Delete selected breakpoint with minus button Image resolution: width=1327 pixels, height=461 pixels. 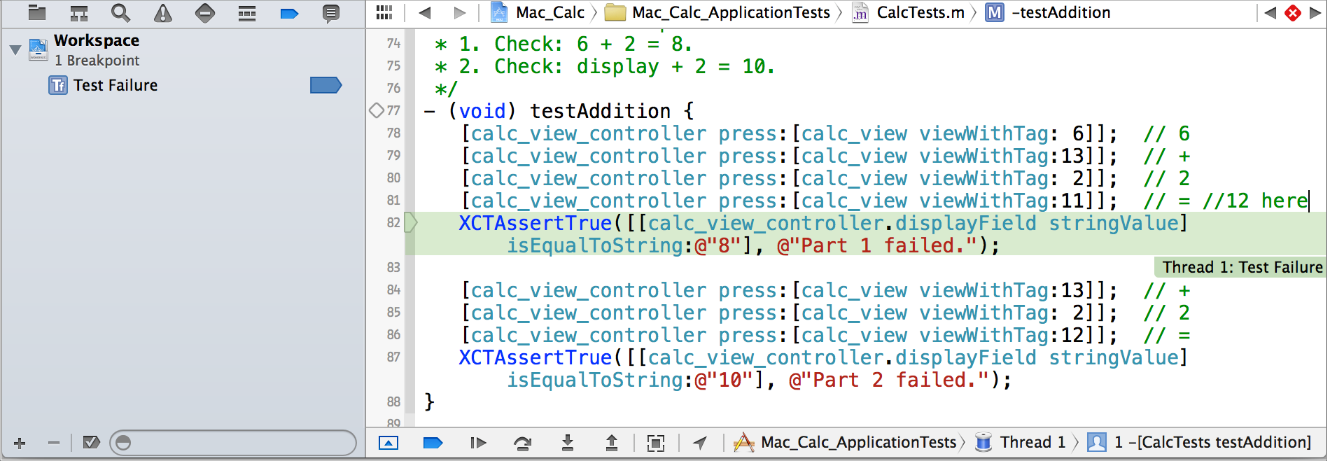[x=54, y=442]
